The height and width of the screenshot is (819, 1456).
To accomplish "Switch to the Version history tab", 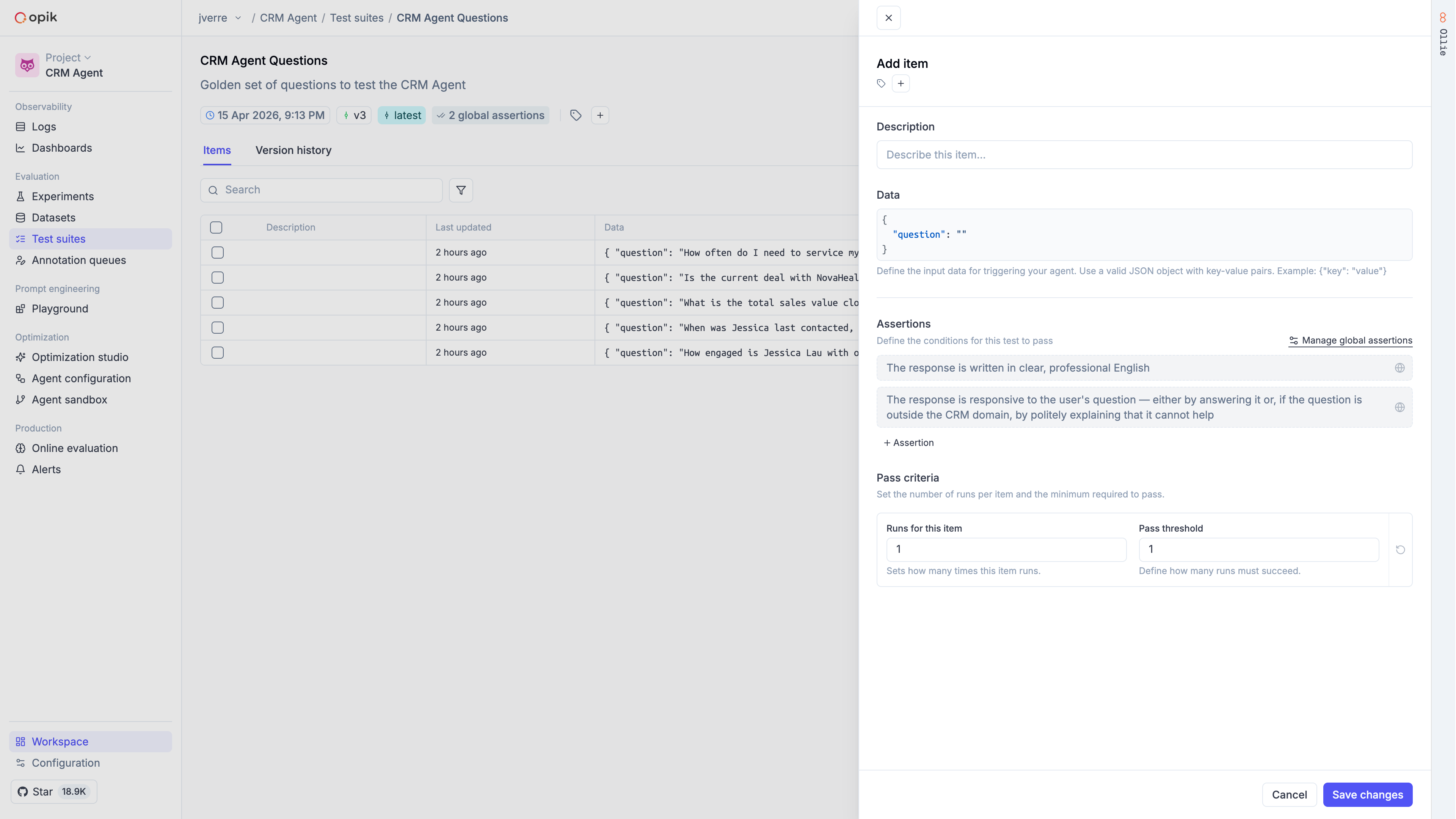I will [x=293, y=151].
